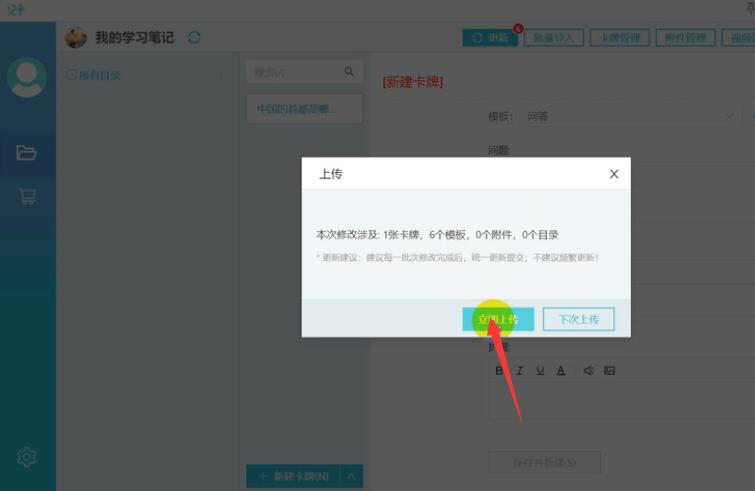Click the text editor area below formatting toolbar
The height and width of the screenshot is (491, 755).
coord(622,401)
